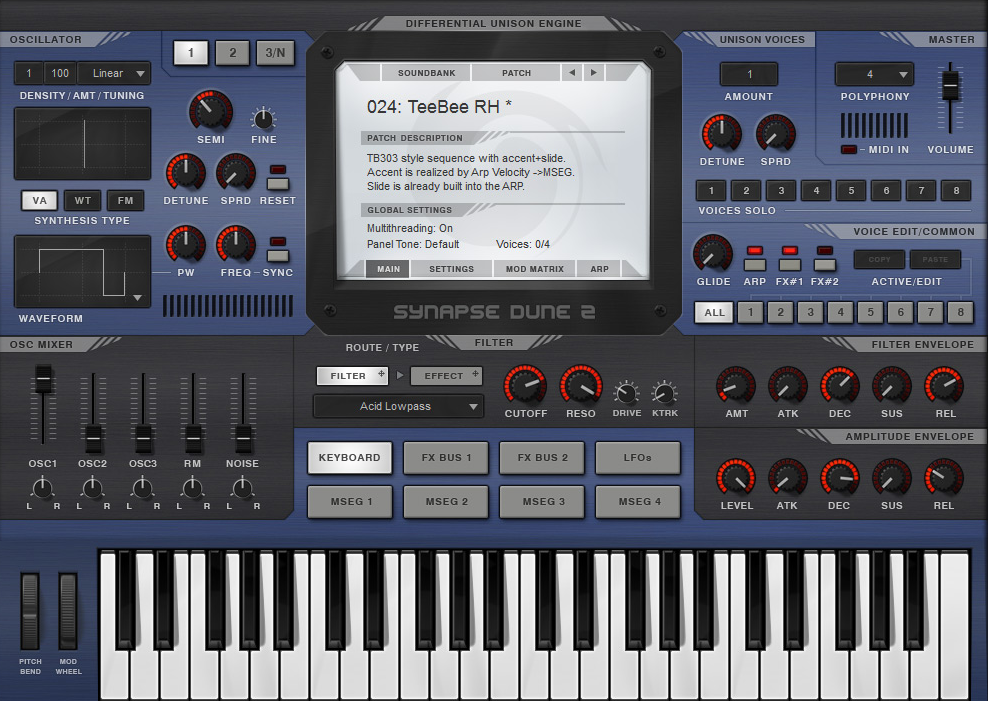Click the Amplitude Envelope DEC knob
Screen dimensions: 988x701
click(840, 477)
